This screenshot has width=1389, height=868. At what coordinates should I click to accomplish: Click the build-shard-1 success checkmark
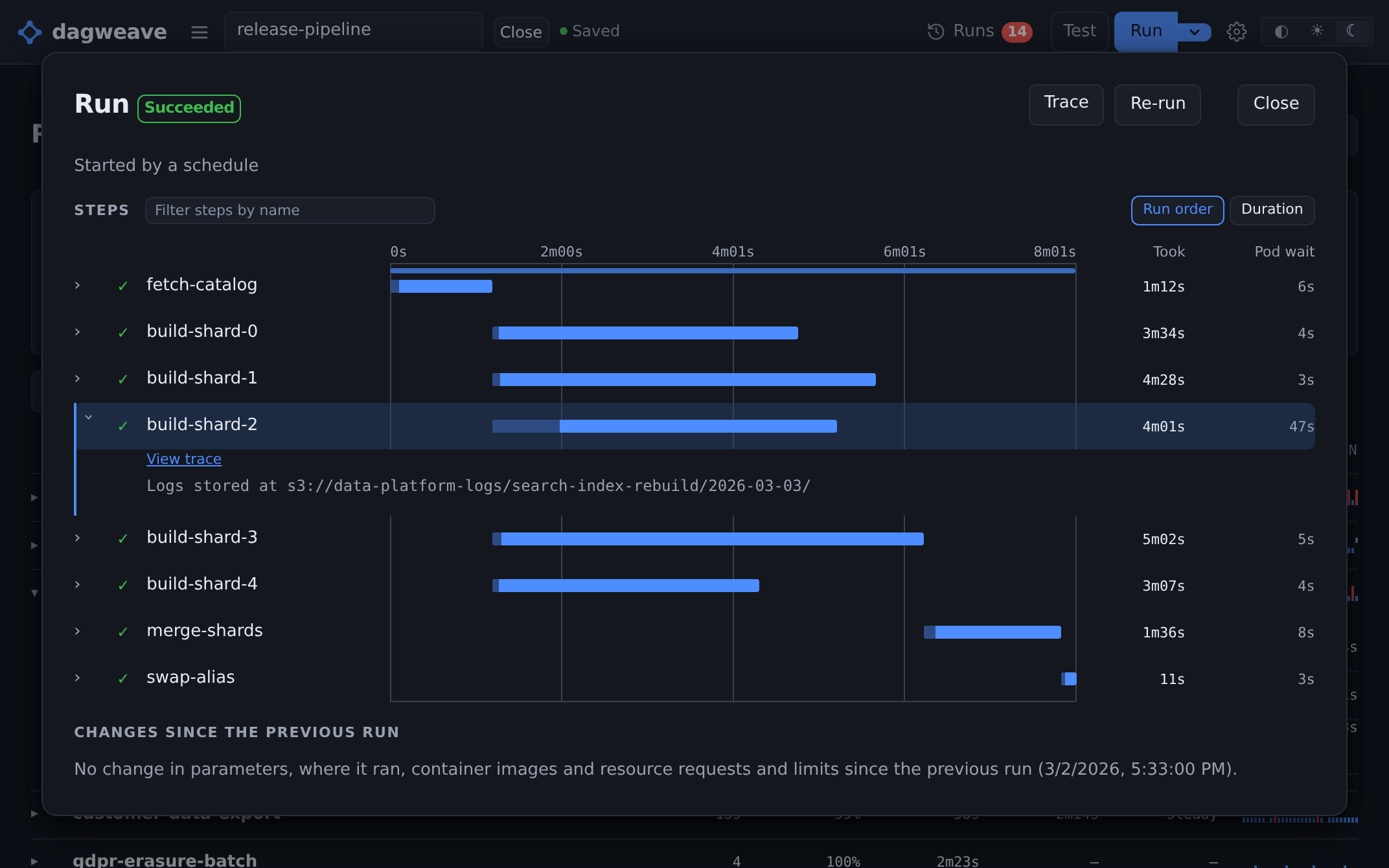tap(123, 380)
